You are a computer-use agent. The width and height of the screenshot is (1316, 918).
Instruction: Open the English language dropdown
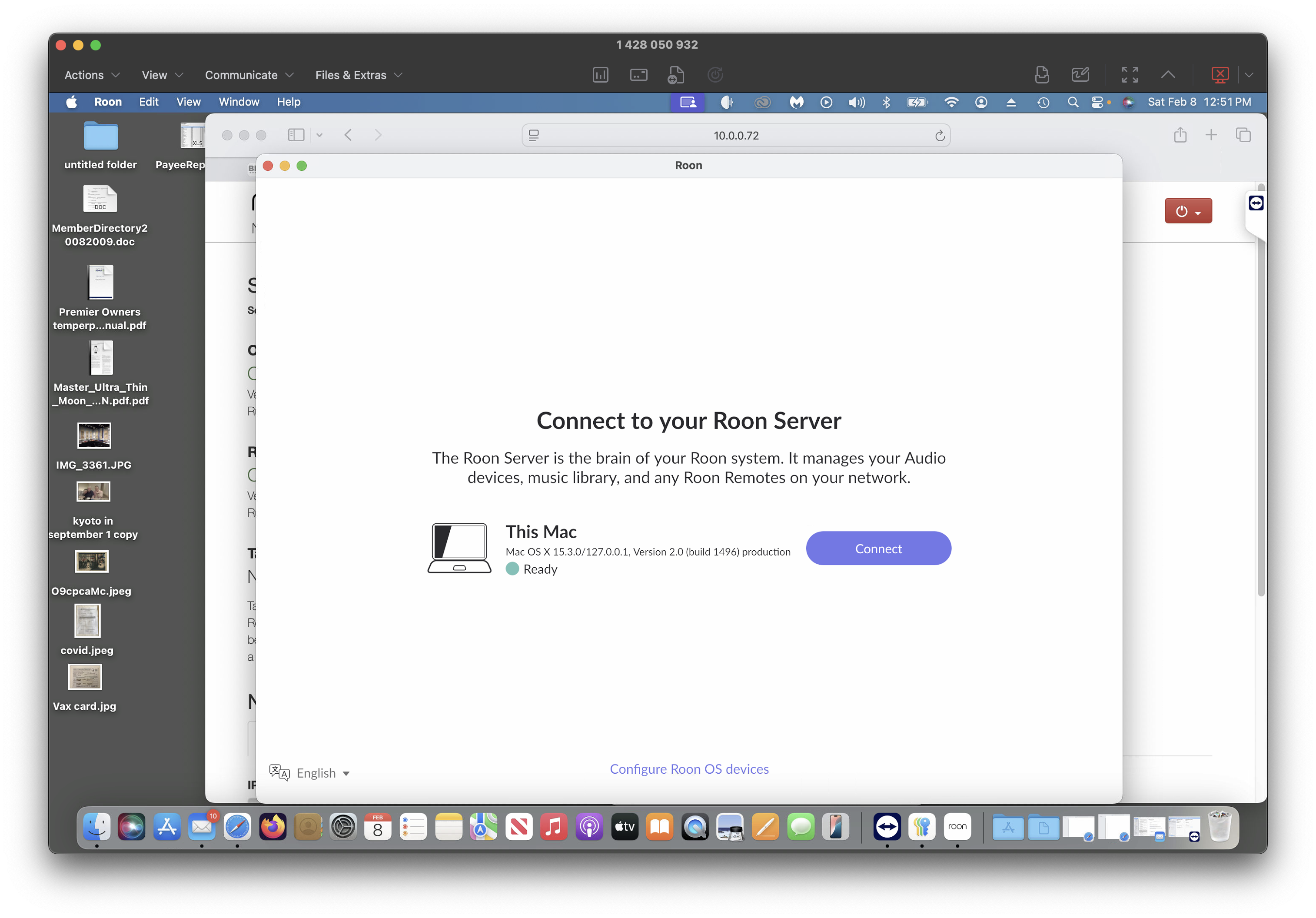click(310, 772)
